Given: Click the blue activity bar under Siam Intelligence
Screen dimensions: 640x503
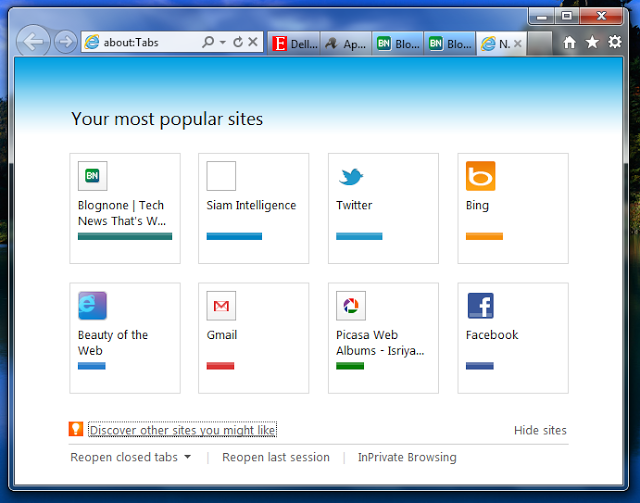Looking at the screenshot, I should [x=234, y=236].
